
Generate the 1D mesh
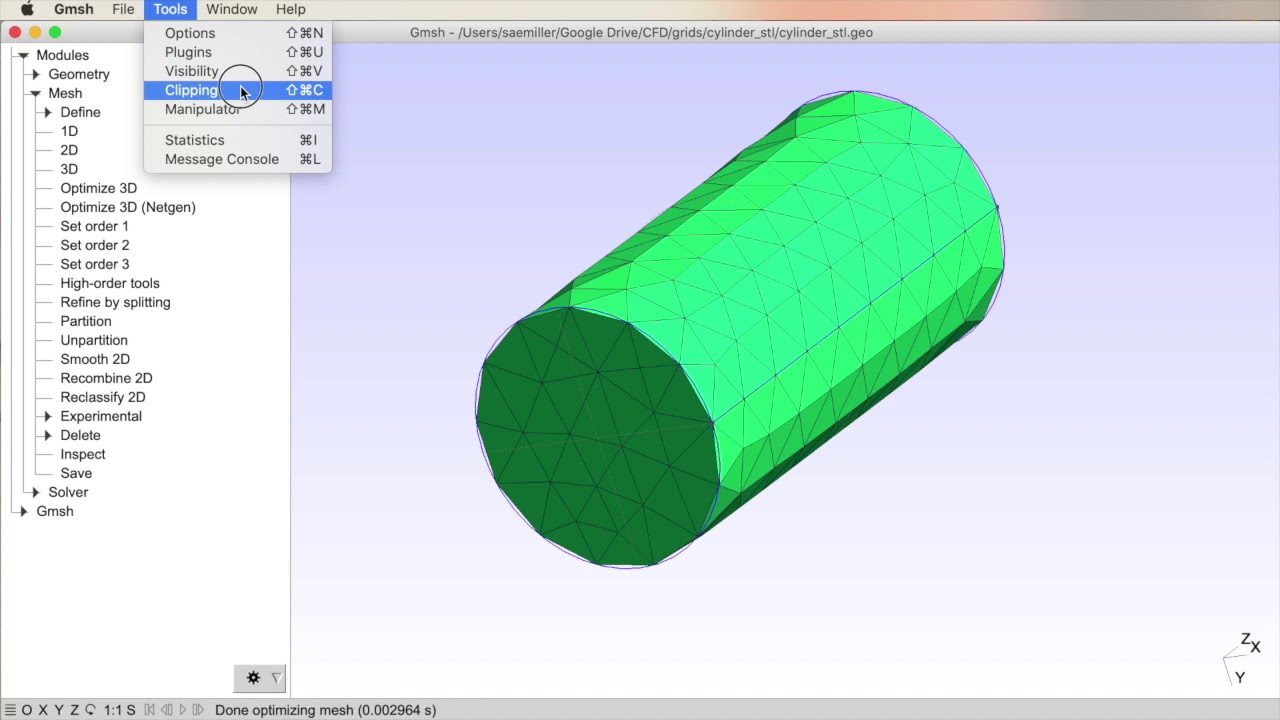(69, 131)
